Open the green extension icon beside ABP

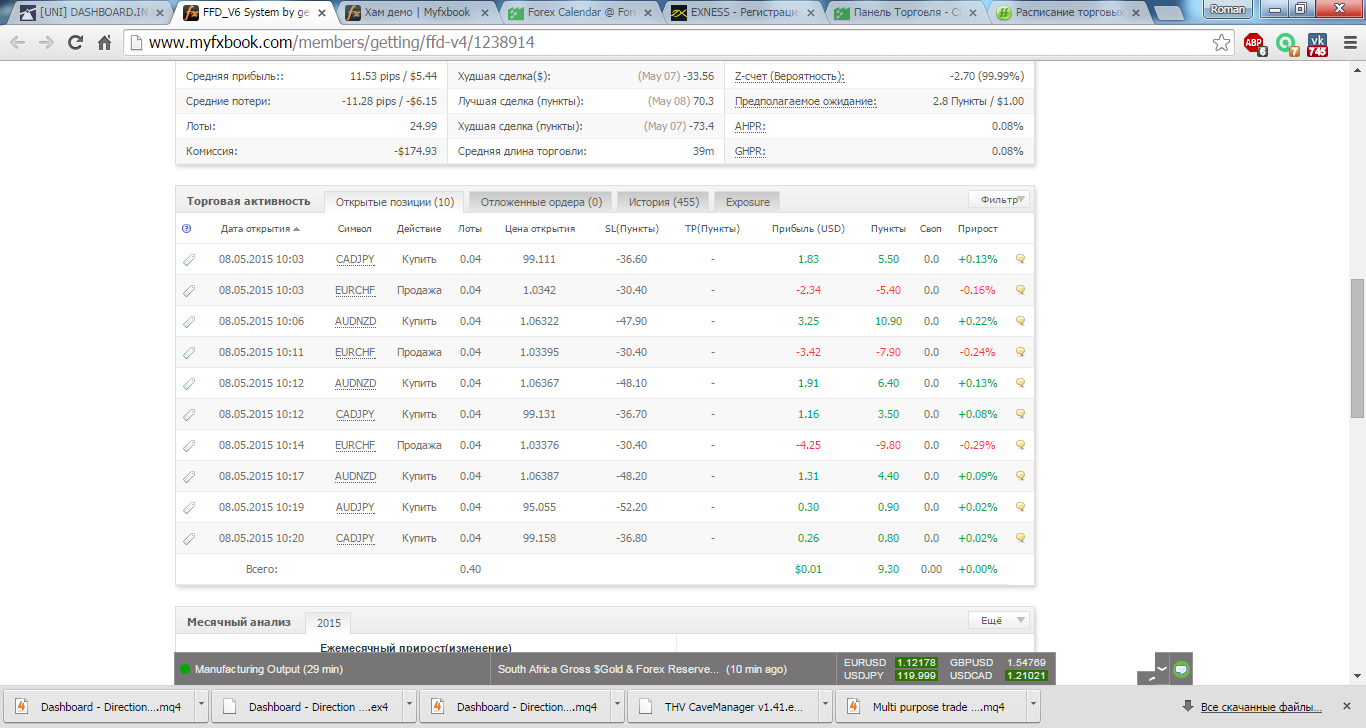(x=1286, y=43)
